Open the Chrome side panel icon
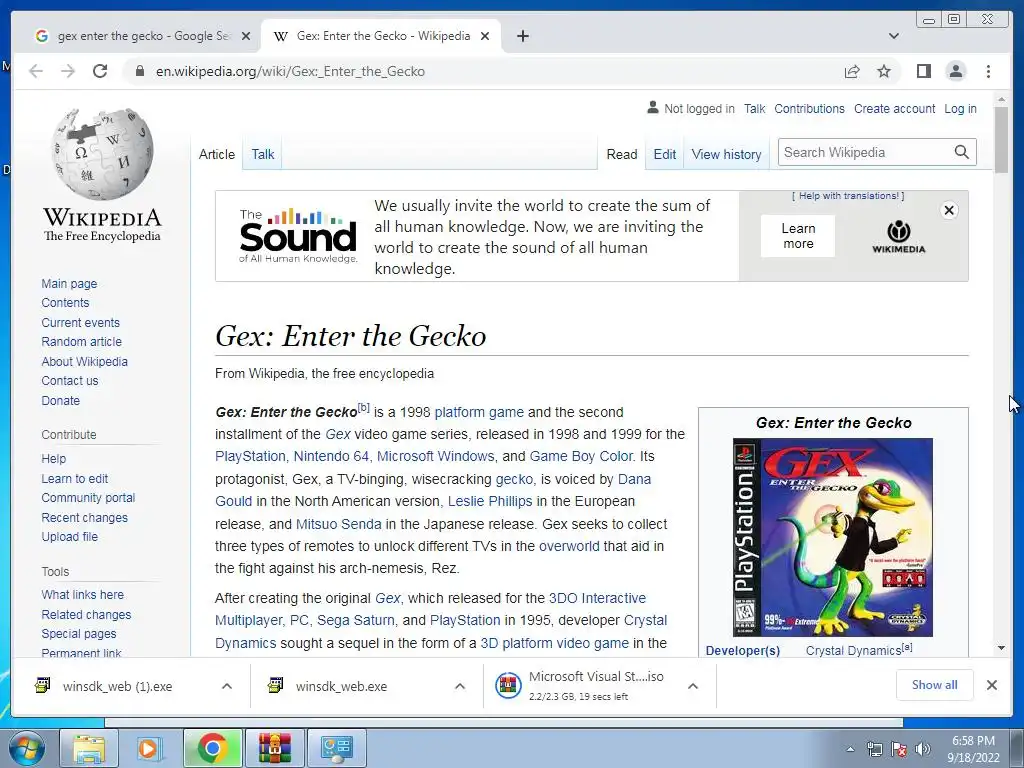 point(923,71)
